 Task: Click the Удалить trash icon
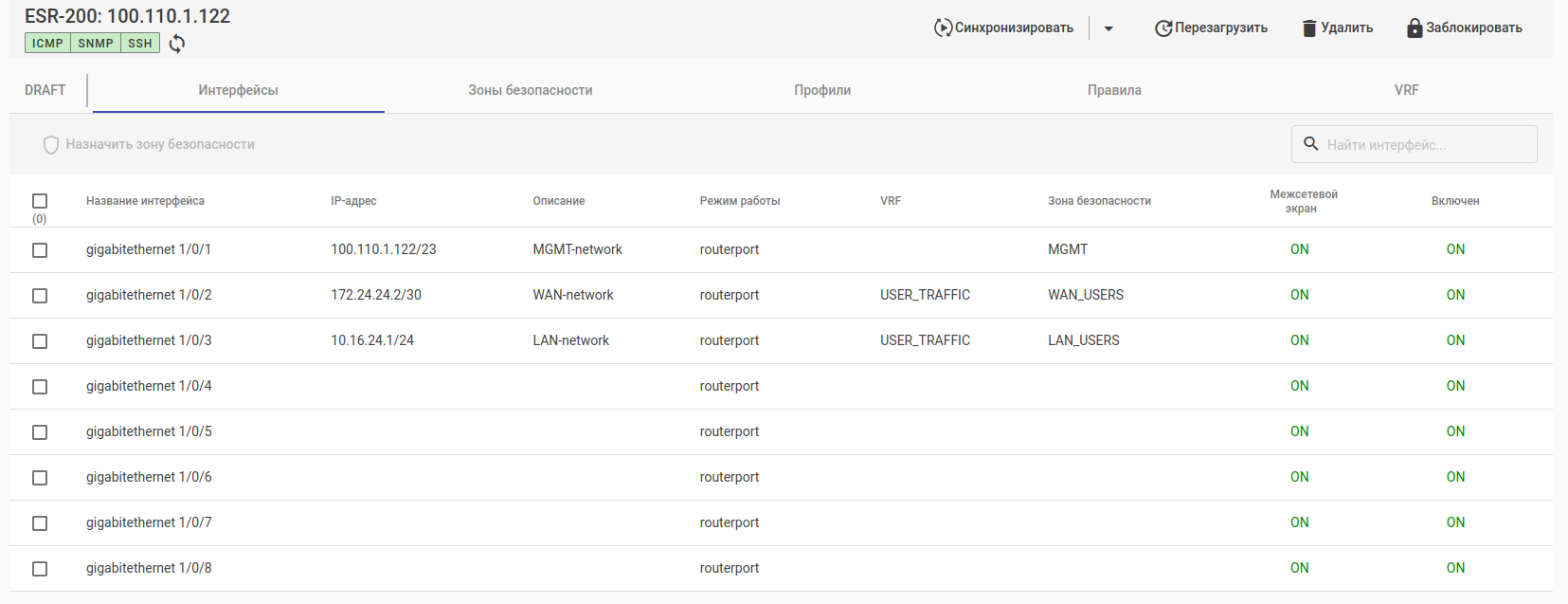1309,28
